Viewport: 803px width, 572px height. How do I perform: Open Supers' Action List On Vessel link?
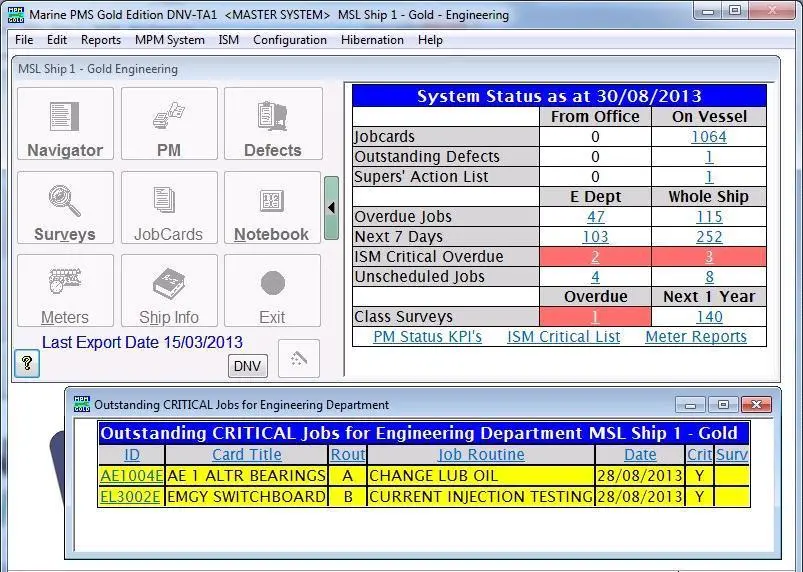709,177
